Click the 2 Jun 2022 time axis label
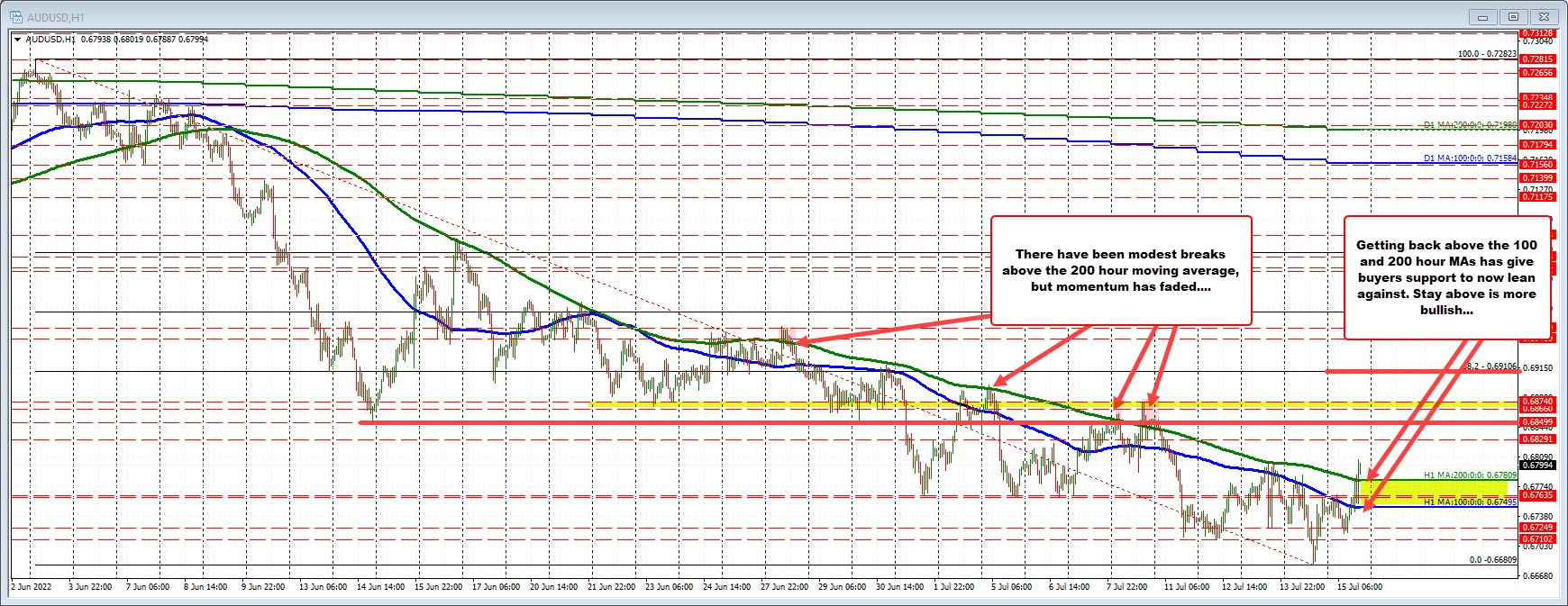The image size is (1568, 606). [32, 586]
